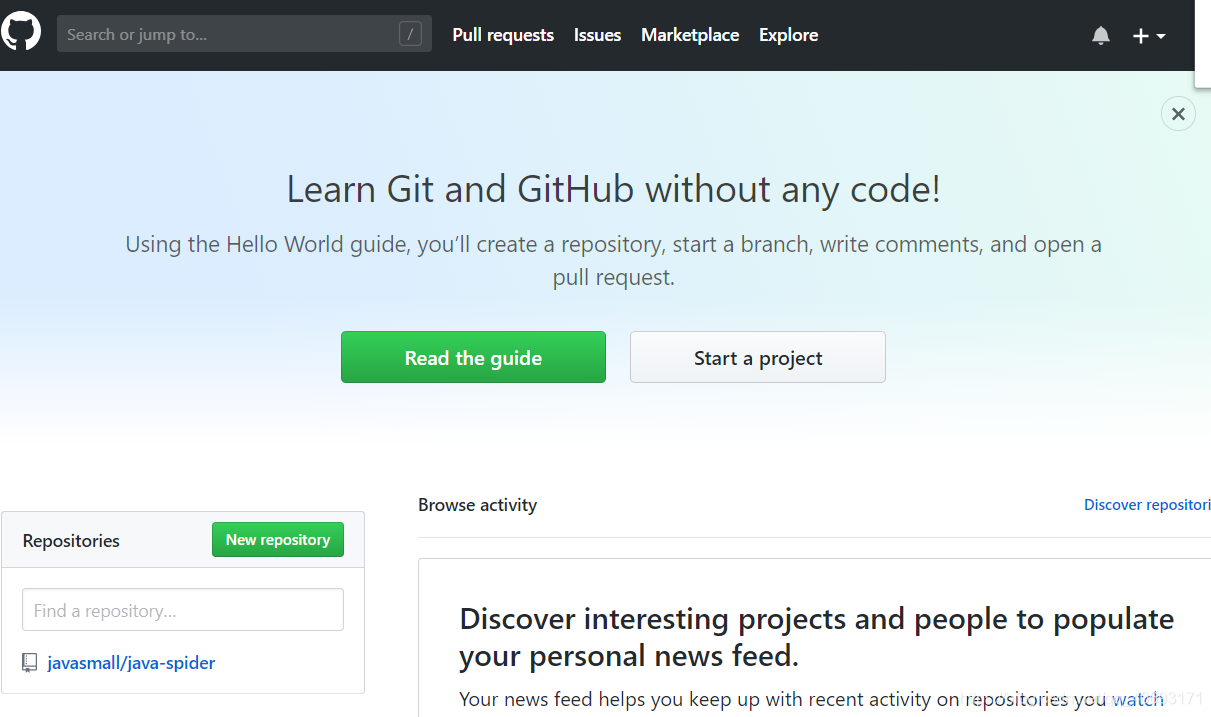Click Read the guide
This screenshot has height=717, width=1211.
pyautogui.click(x=473, y=357)
